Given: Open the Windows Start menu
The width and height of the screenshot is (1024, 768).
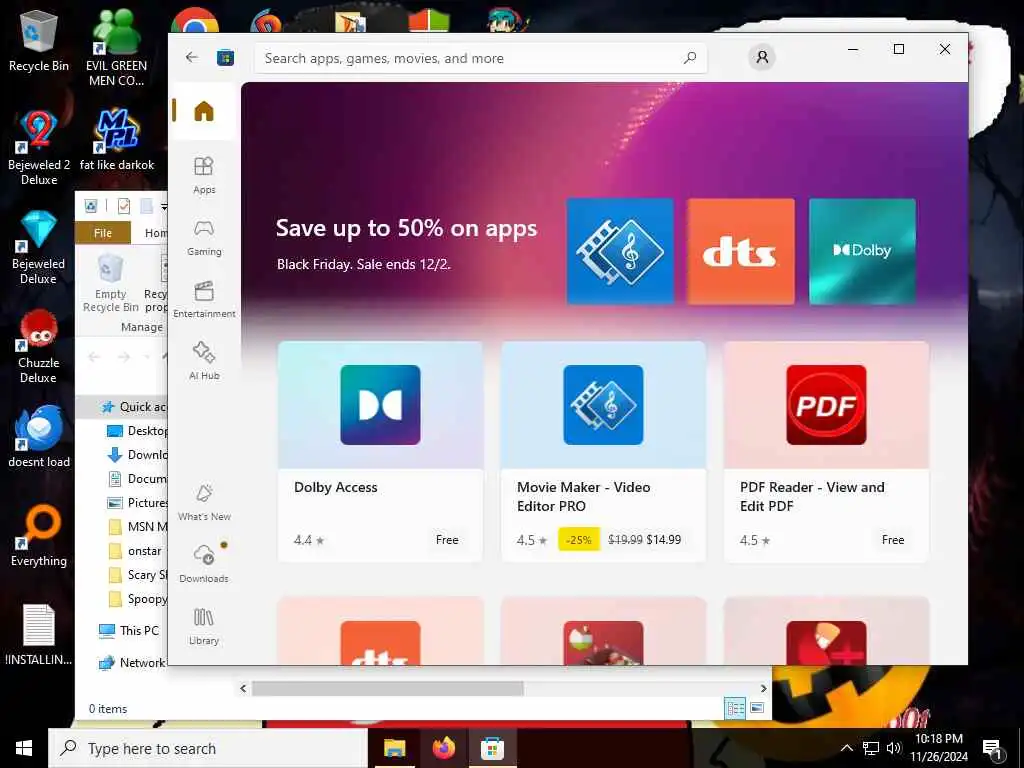Looking at the screenshot, I should click(24, 748).
